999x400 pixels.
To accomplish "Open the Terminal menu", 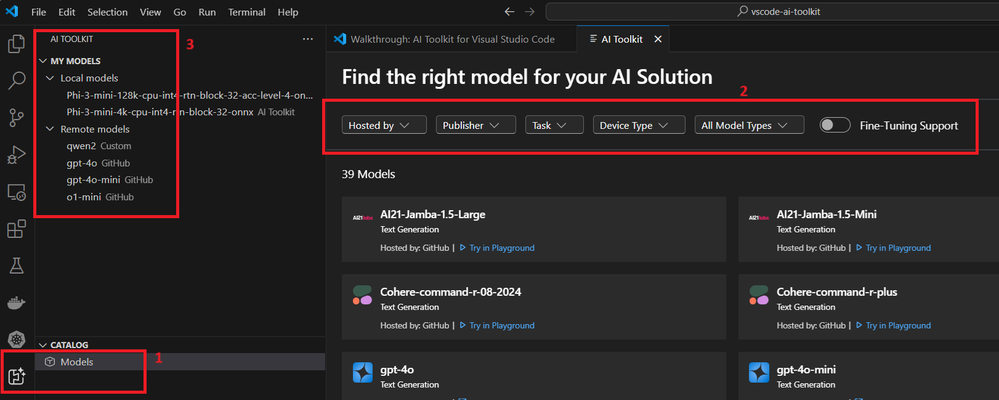I will click(246, 12).
